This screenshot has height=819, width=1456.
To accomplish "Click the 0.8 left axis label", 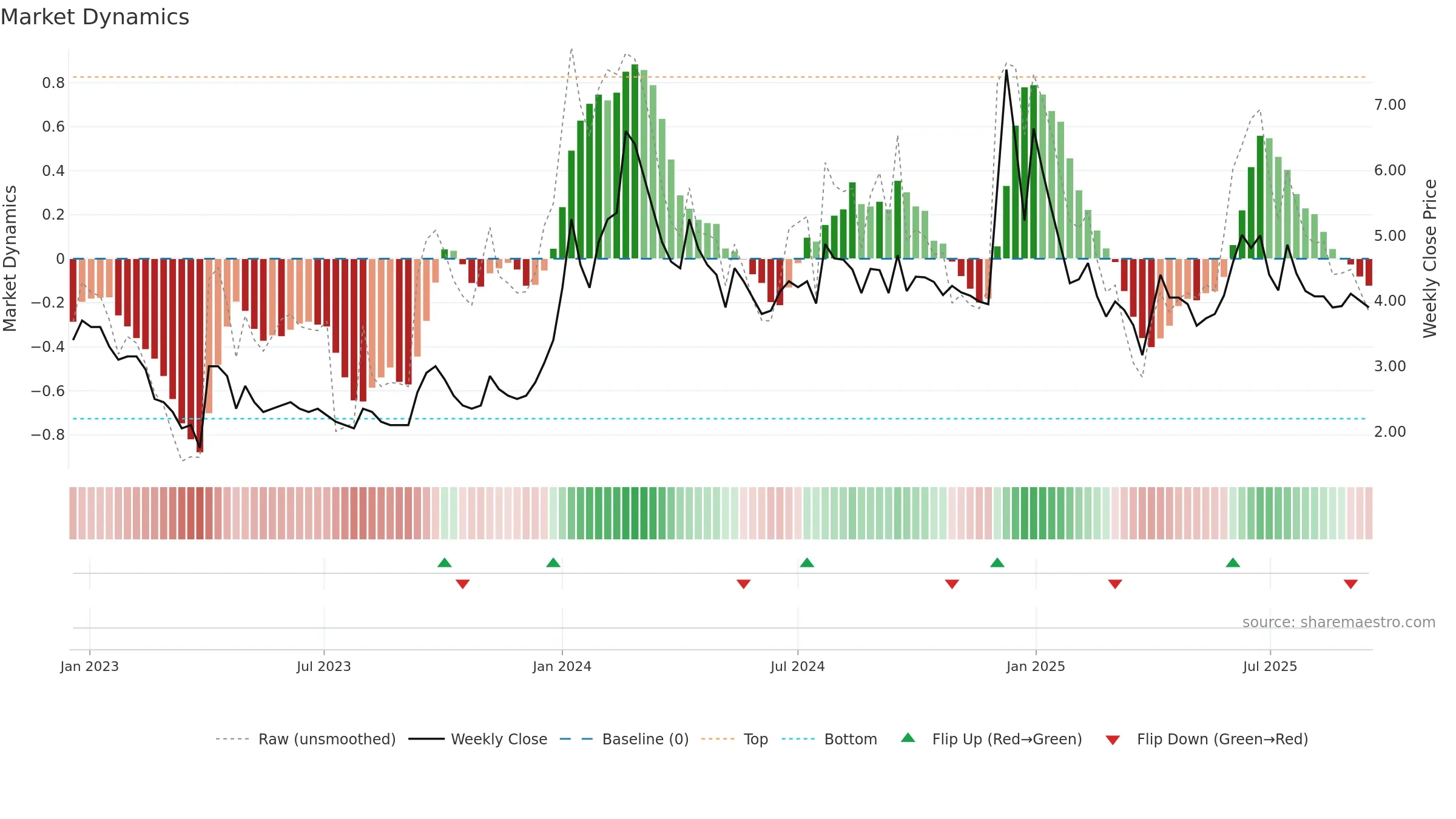I will [53, 83].
